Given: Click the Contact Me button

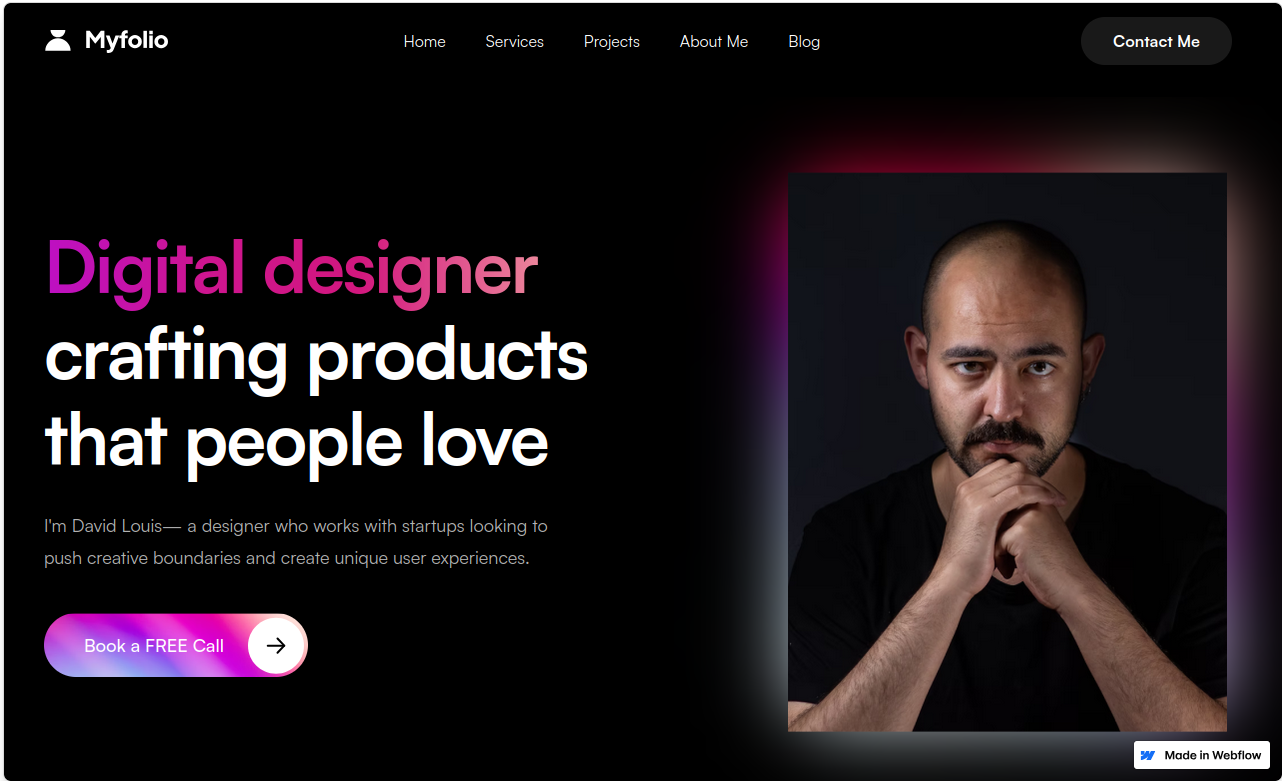Looking at the screenshot, I should click(1156, 41).
